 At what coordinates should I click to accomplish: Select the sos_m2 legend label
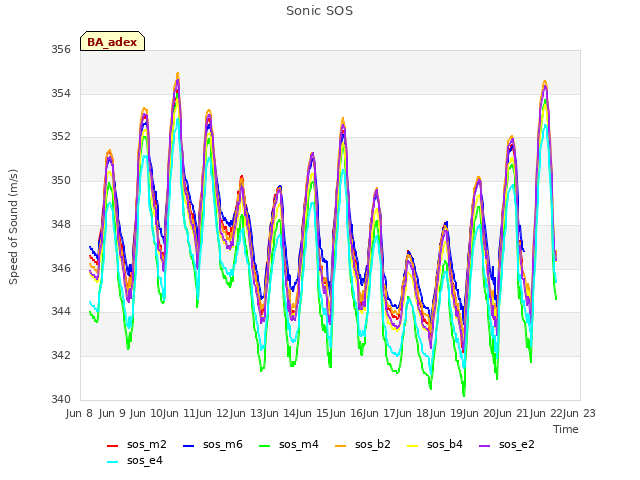147,444
